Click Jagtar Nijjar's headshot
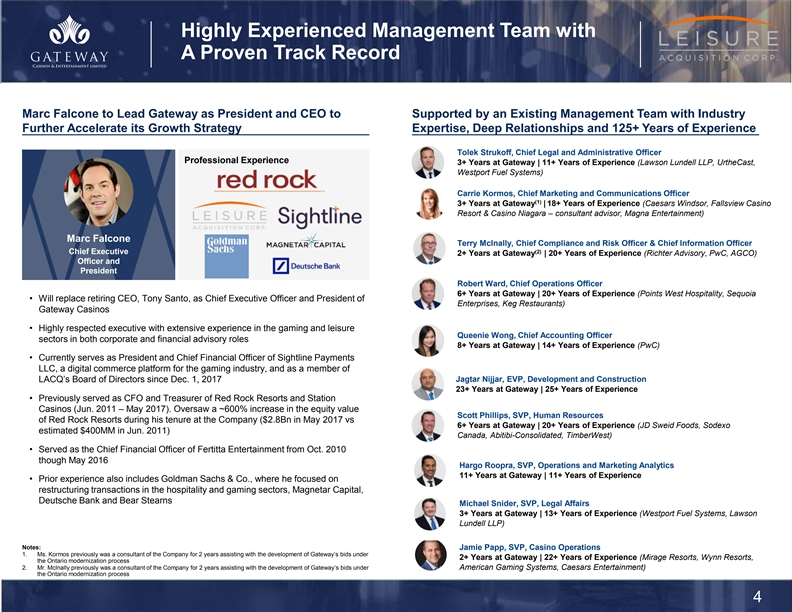 point(427,383)
